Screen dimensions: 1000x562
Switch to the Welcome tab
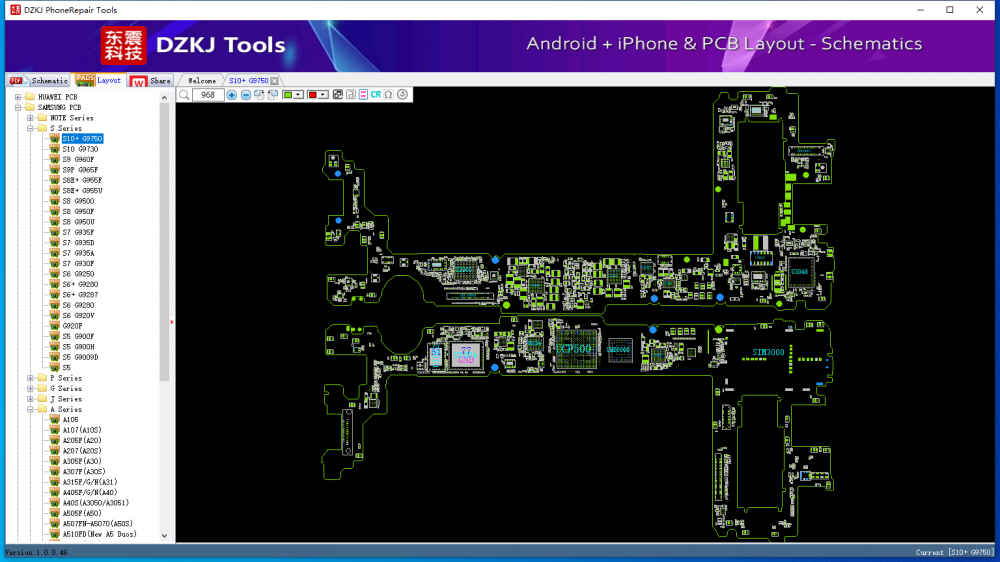click(201, 80)
